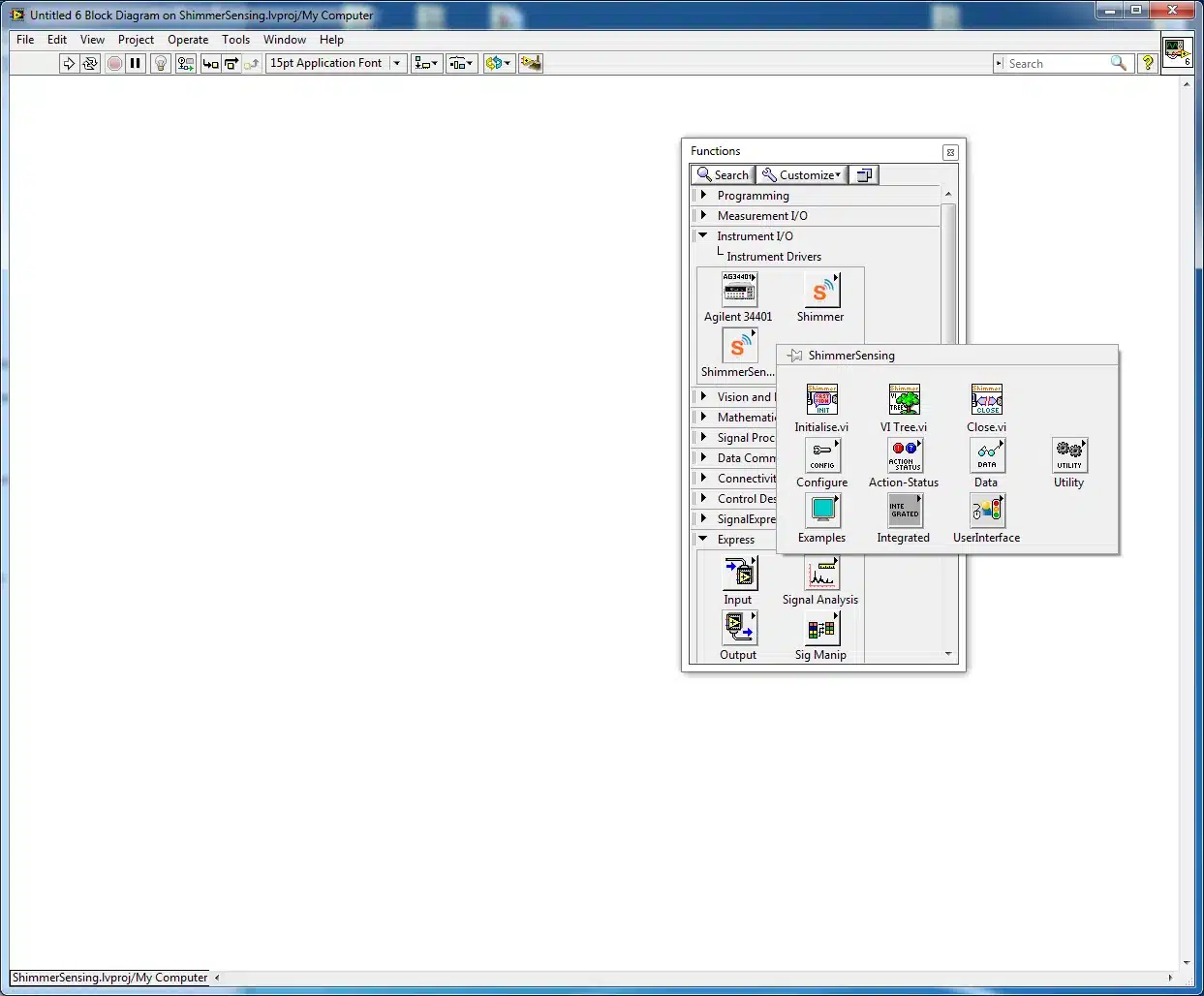The image size is (1204, 996).
Task: Collapse the Express category
Action: pos(704,539)
